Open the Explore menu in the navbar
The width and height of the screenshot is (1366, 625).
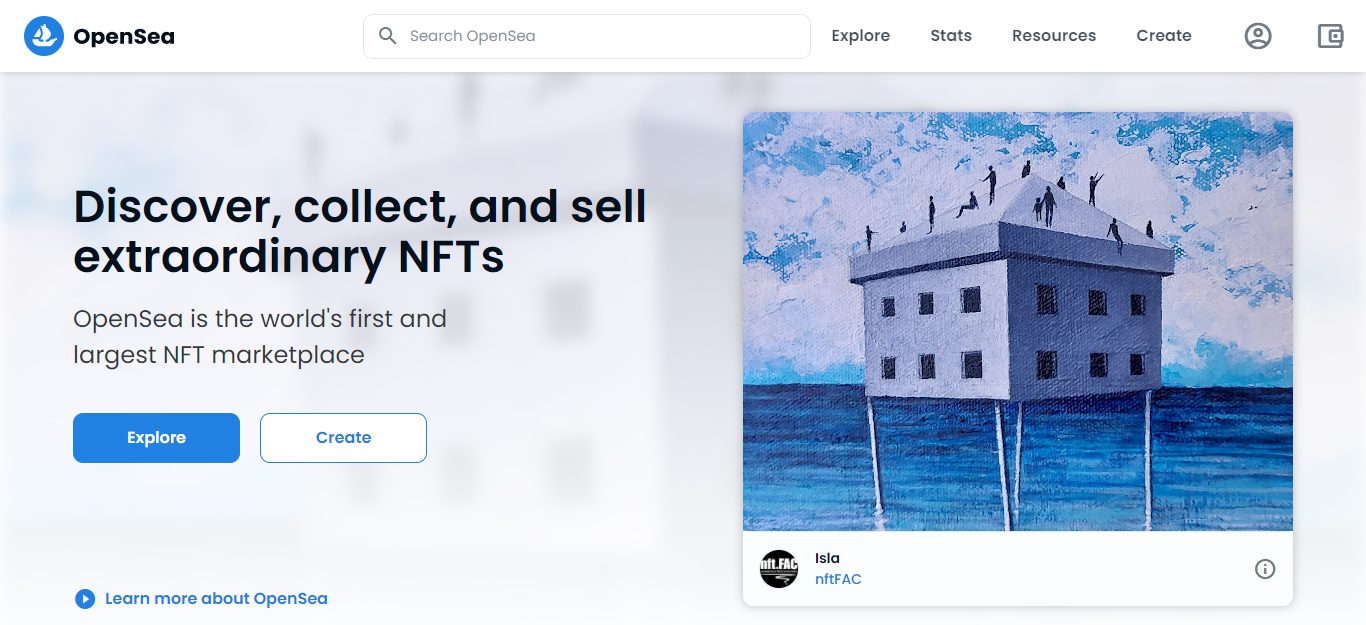[x=860, y=35]
